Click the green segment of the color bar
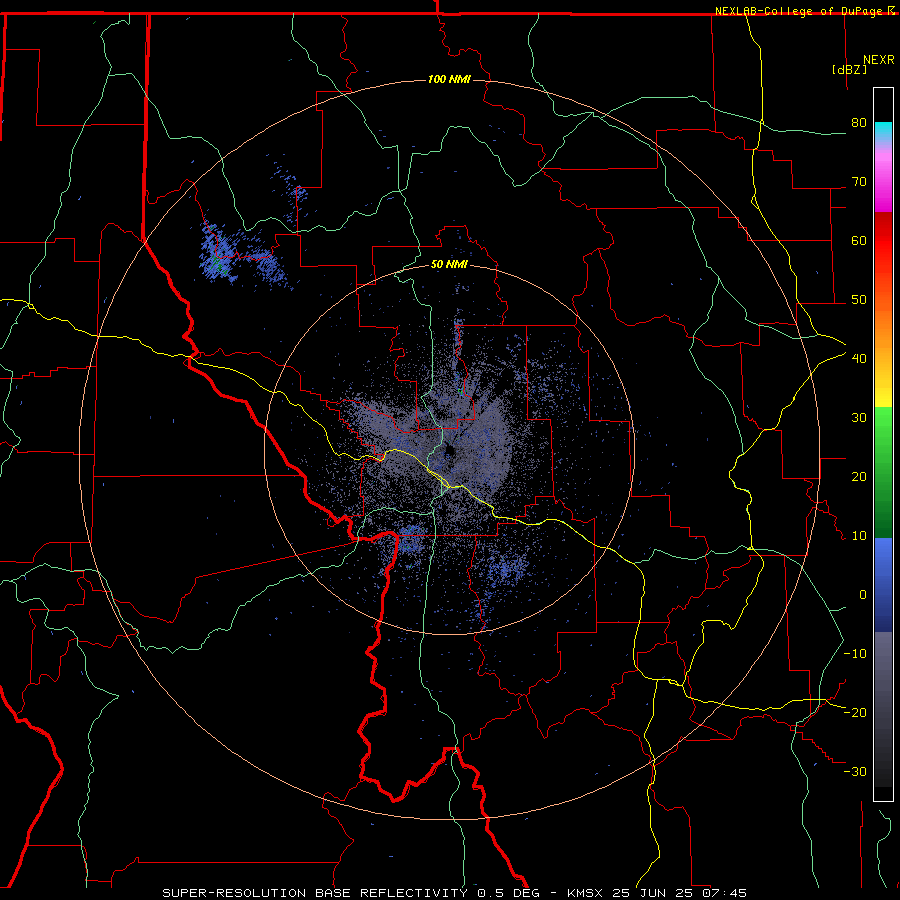Viewport: 900px width, 900px height. pyautogui.click(x=883, y=472)
